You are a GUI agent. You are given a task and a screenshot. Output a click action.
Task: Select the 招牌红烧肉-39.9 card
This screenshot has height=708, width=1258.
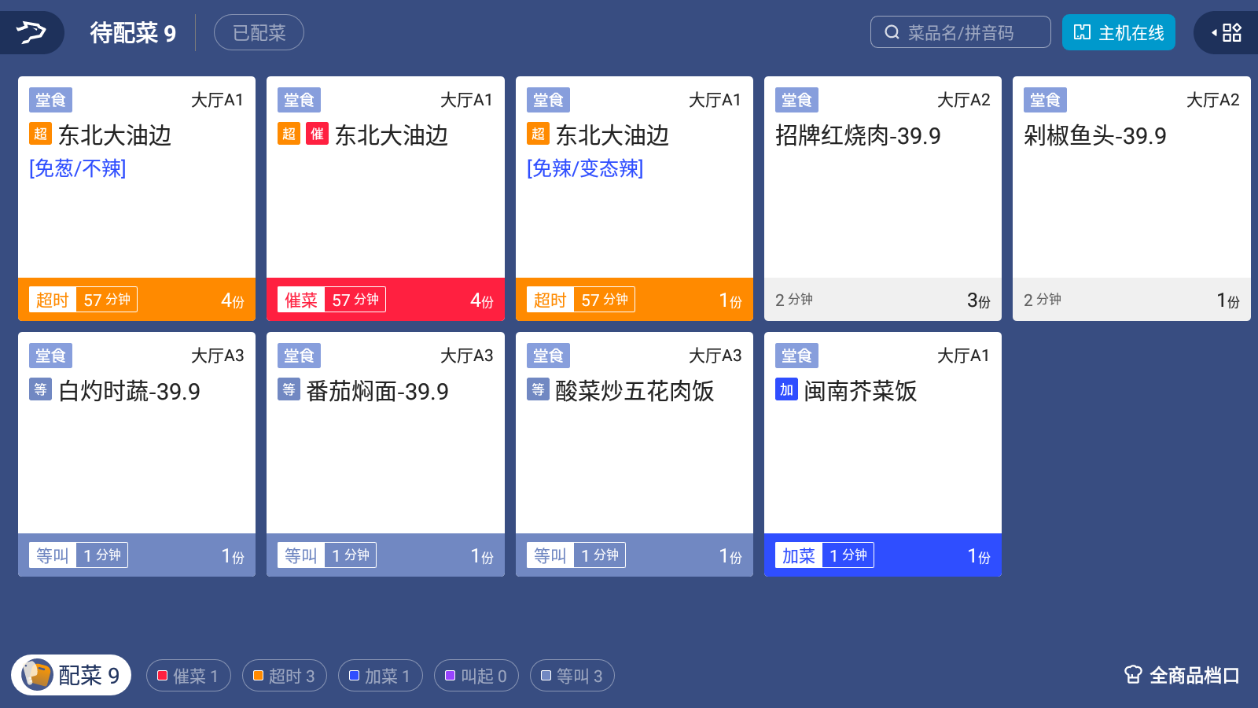(882, 199)
